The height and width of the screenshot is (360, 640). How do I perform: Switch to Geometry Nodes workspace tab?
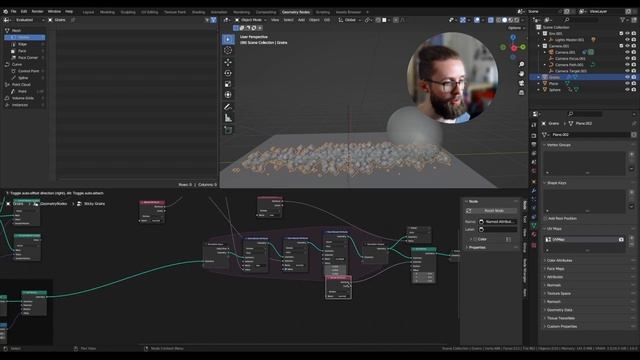pos(296,12)
